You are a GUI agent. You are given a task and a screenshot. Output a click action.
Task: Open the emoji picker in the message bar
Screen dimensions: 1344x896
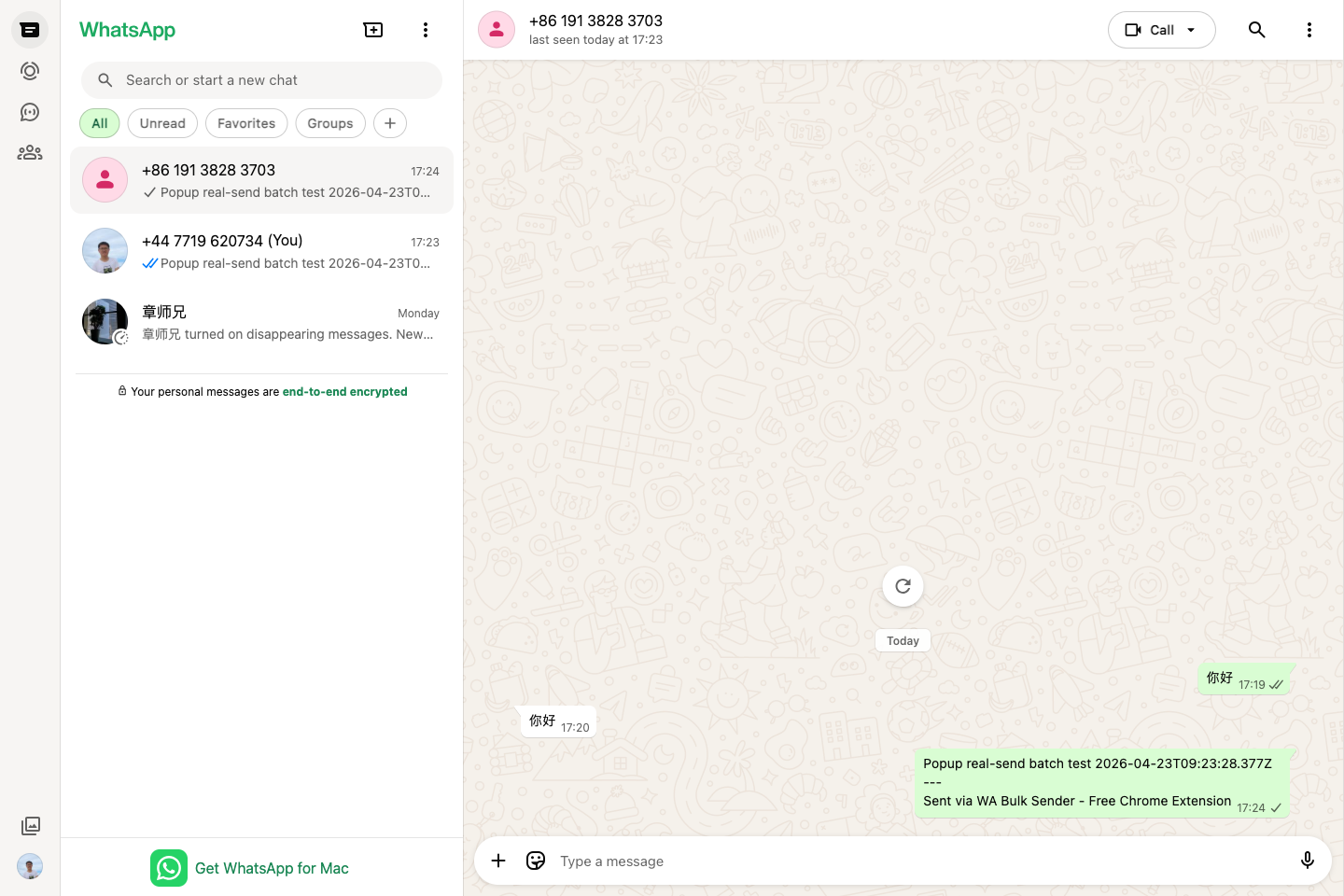pos(535,861)
